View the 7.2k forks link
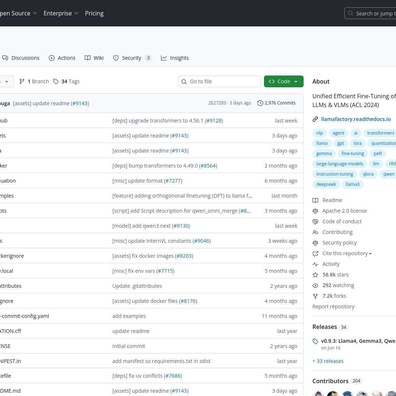 pos(334,296)
